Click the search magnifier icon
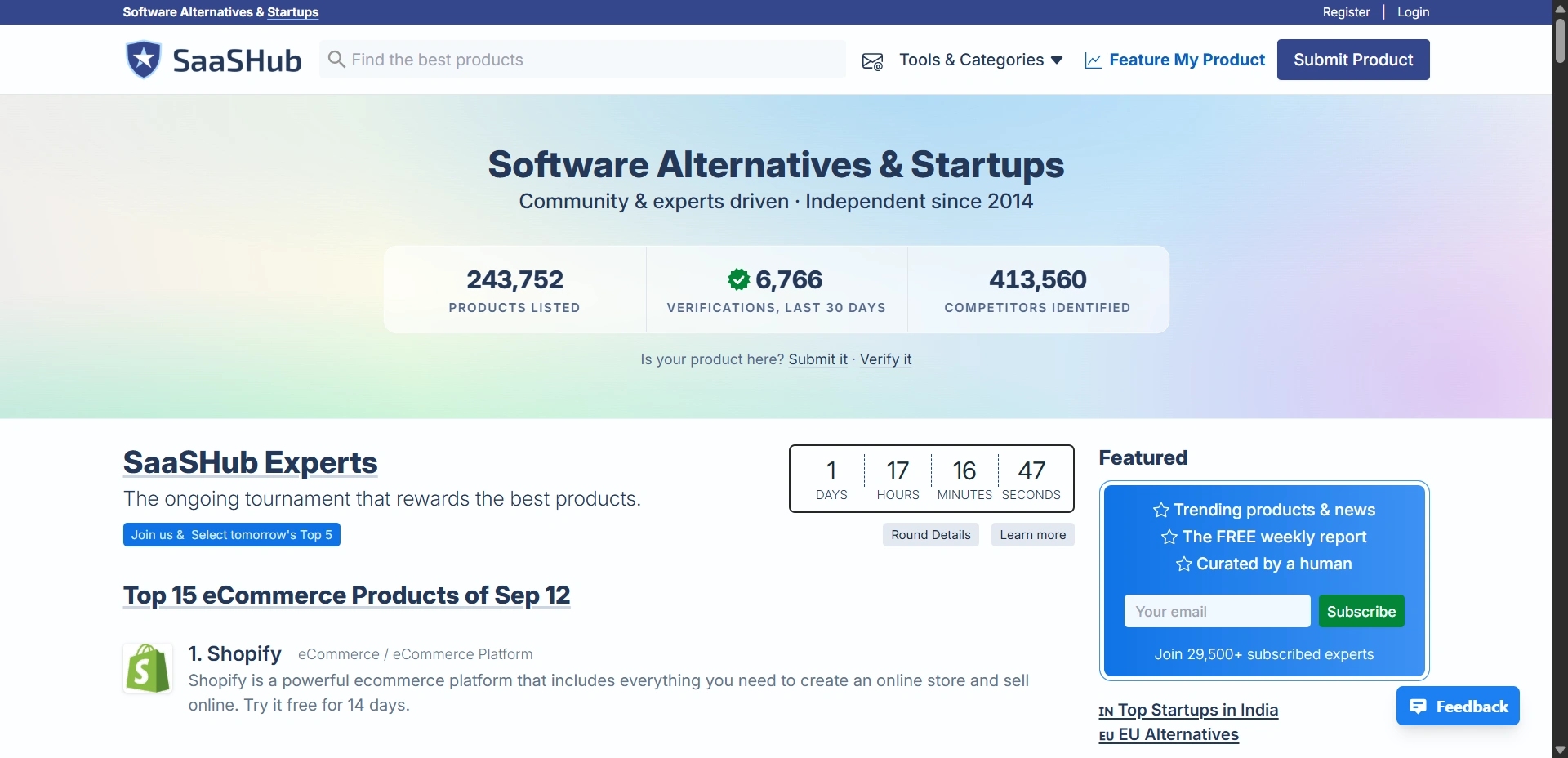 [336, 59]
